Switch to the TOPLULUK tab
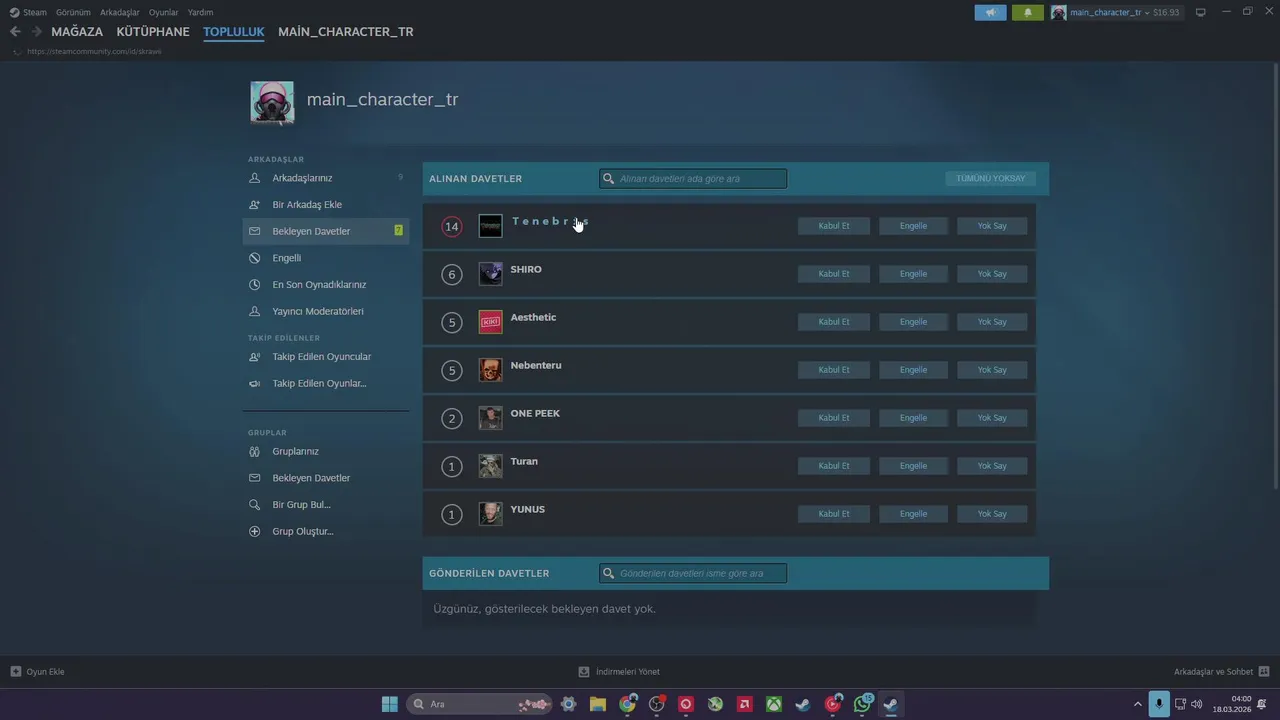 [x=234, y=32]
